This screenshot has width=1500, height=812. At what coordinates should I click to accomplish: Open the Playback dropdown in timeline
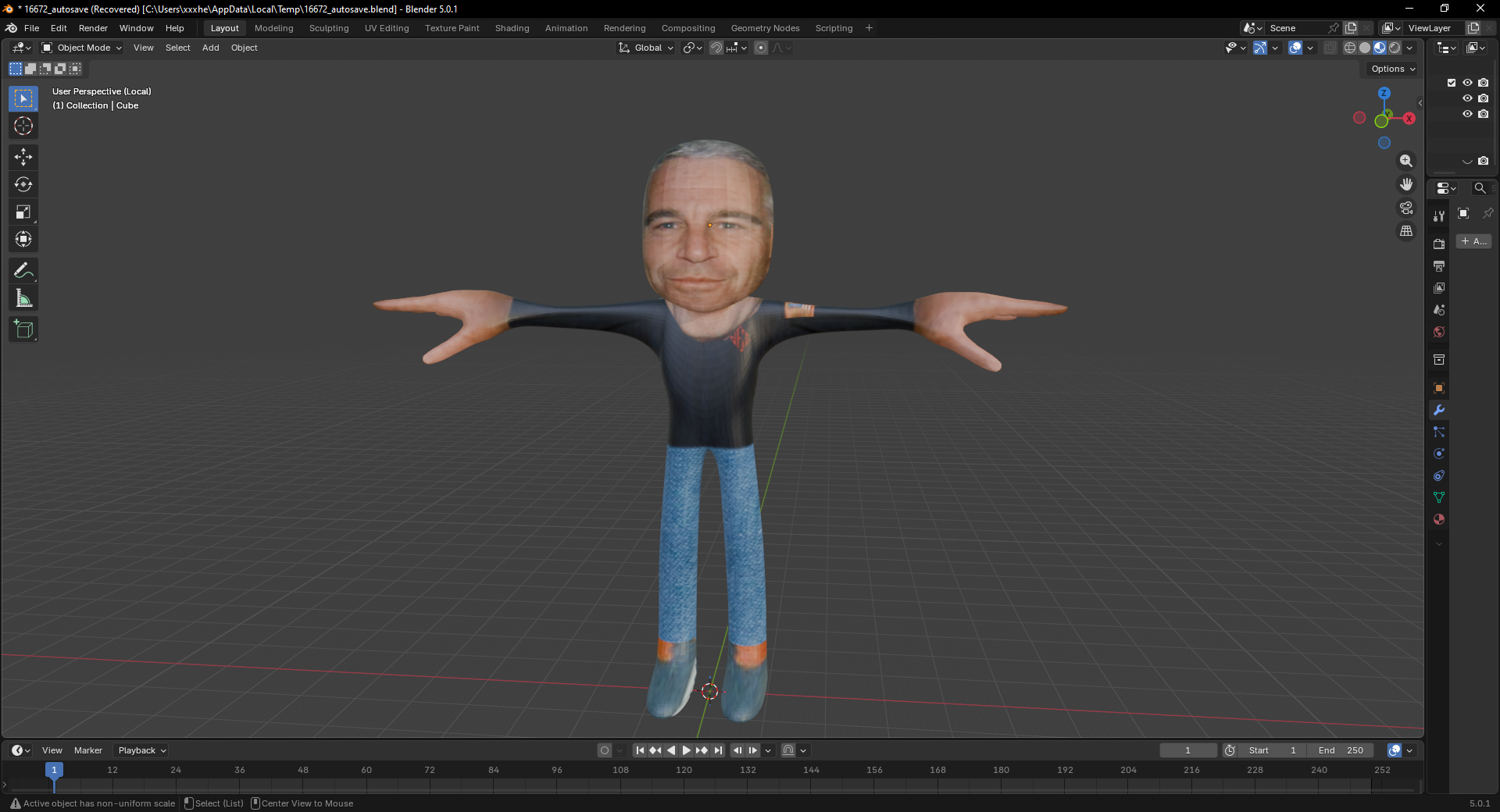tap(141, 750)
